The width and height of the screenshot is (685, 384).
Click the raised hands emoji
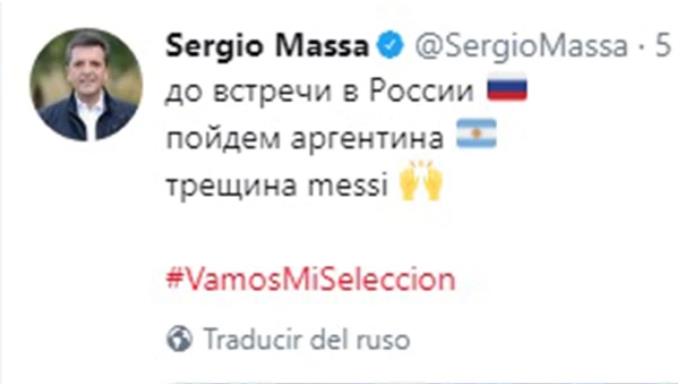coord(421,180)
